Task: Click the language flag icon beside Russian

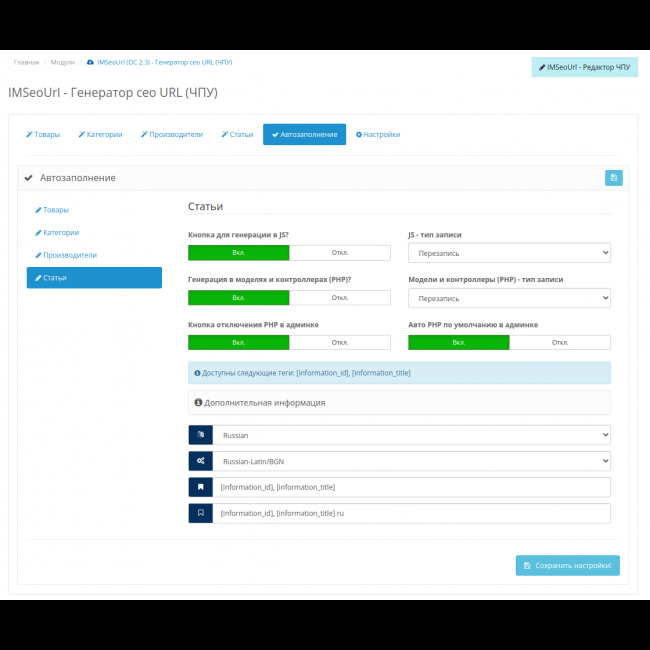Action: [x=200, y=436]
